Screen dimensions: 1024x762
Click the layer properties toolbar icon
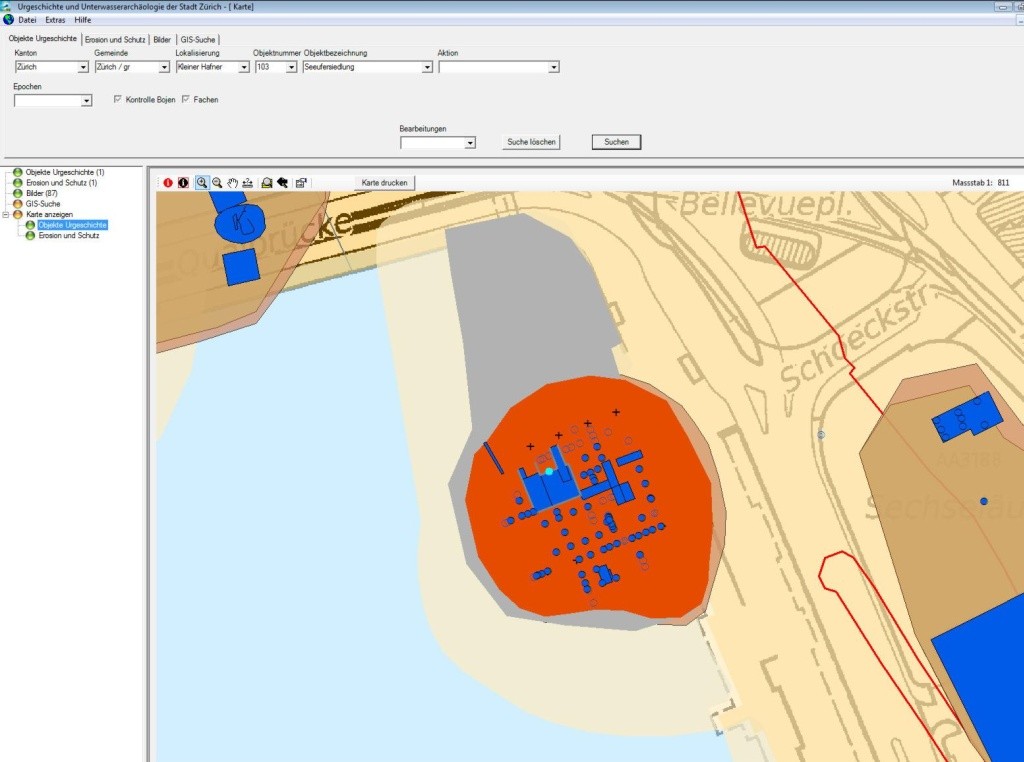pyautogui.click(x=301, y=183)
